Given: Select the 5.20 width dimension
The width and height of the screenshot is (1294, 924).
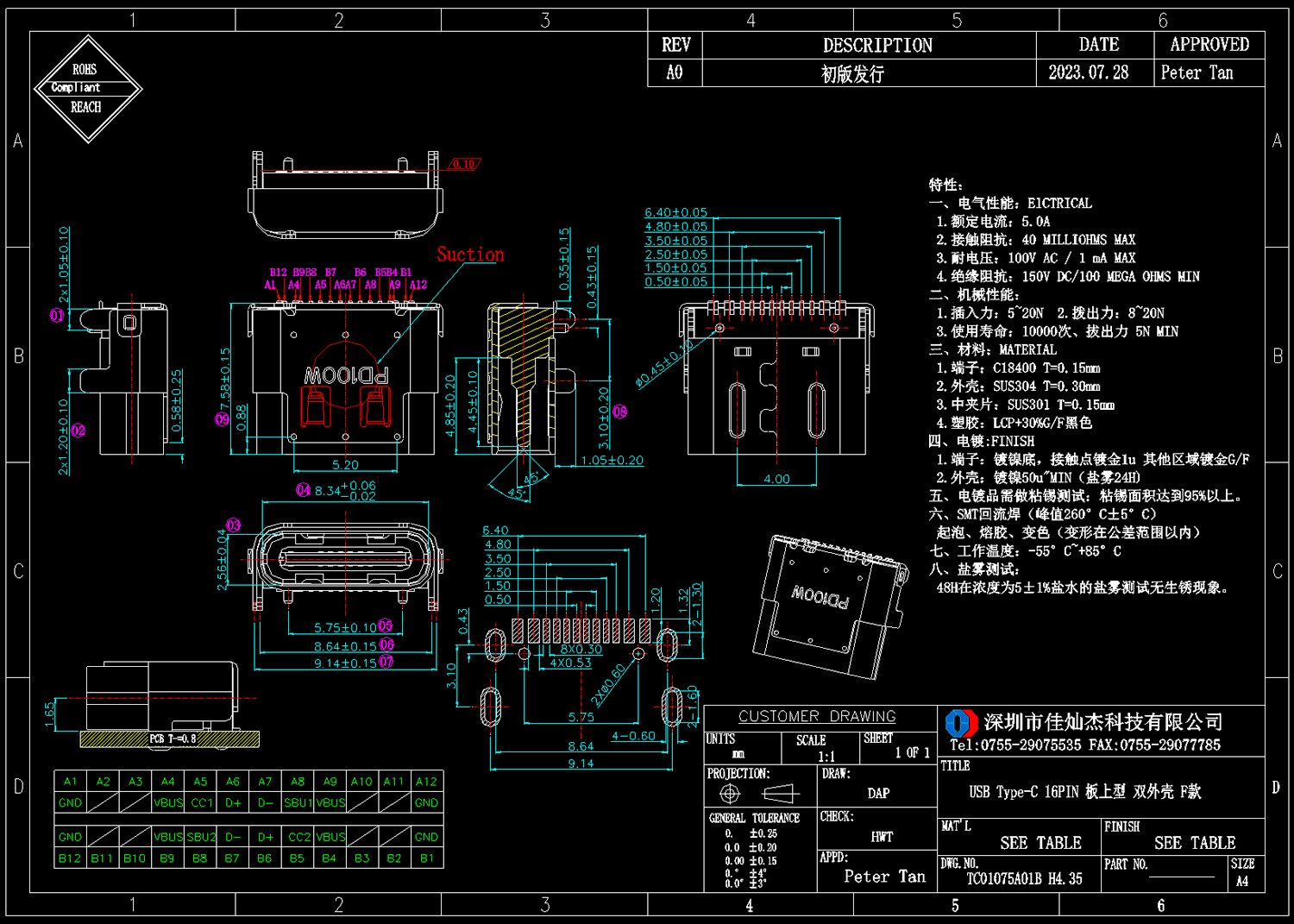Looking at the screenshot, I should 345,464.
